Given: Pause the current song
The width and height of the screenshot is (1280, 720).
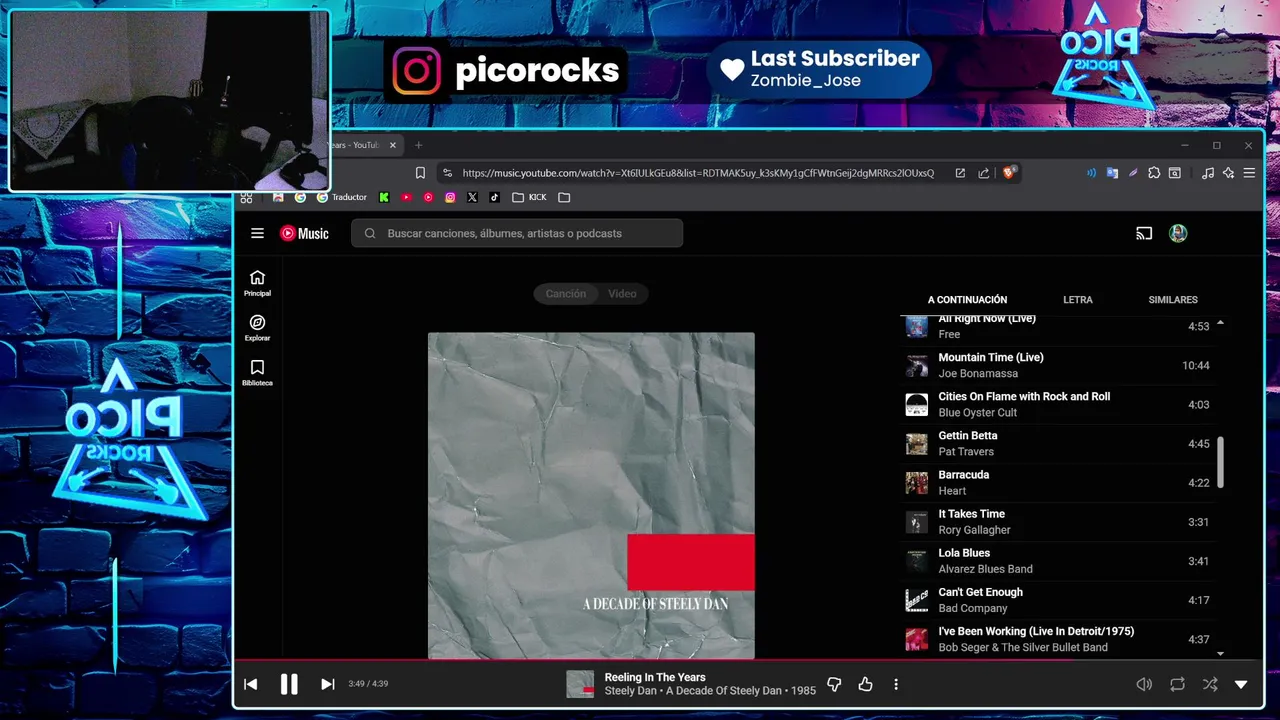Looking at the screenshot, I should pyautogui.click(x=289, y=684).
